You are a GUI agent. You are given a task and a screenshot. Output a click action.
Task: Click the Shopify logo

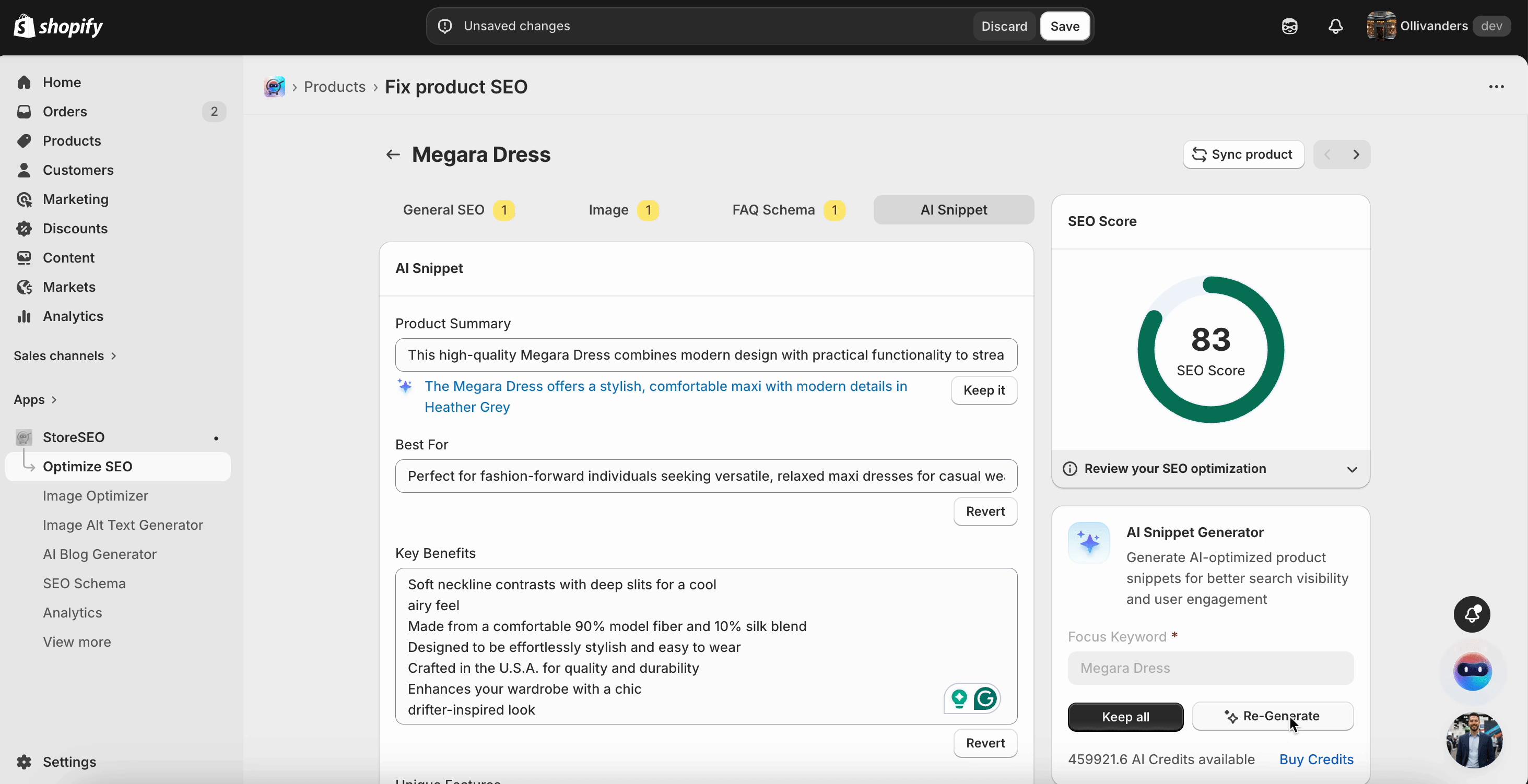57,26
